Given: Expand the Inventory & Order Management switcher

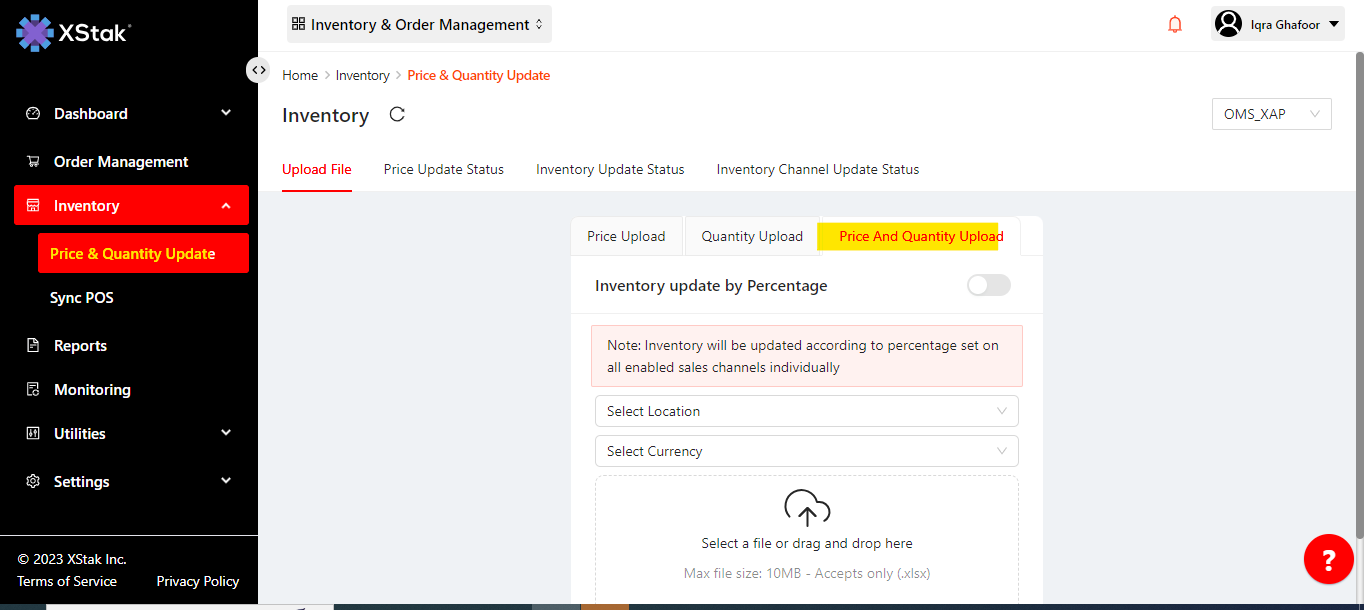Looking at the screenshot, I should [419, 24].
